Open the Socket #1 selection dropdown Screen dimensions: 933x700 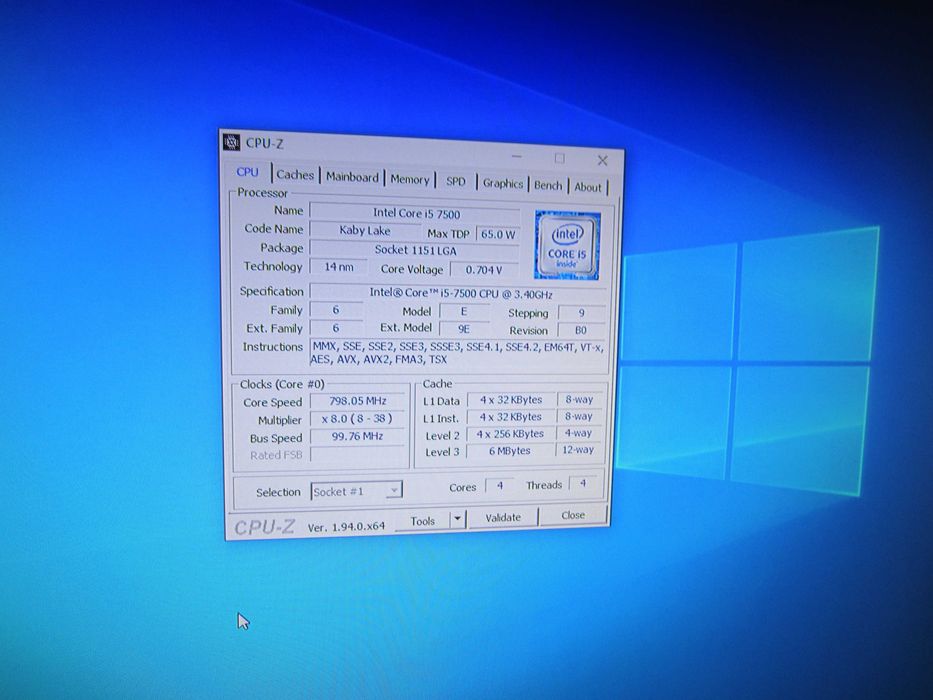point(356,491)
